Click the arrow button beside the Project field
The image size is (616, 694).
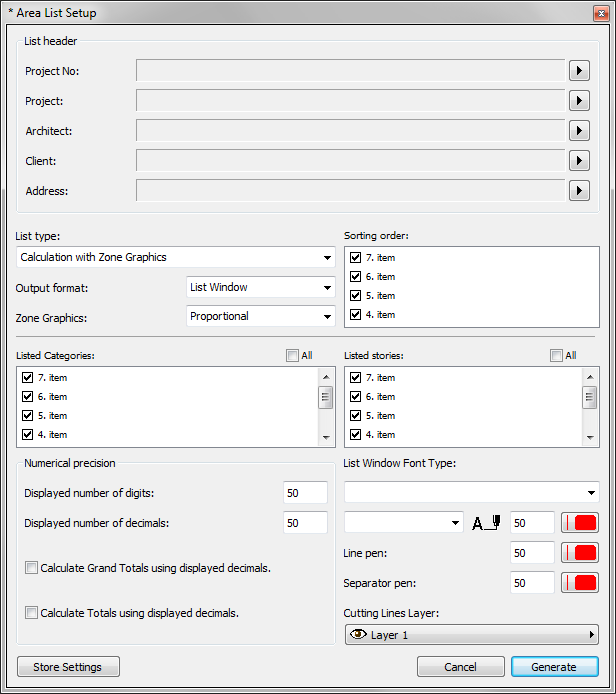579,100
